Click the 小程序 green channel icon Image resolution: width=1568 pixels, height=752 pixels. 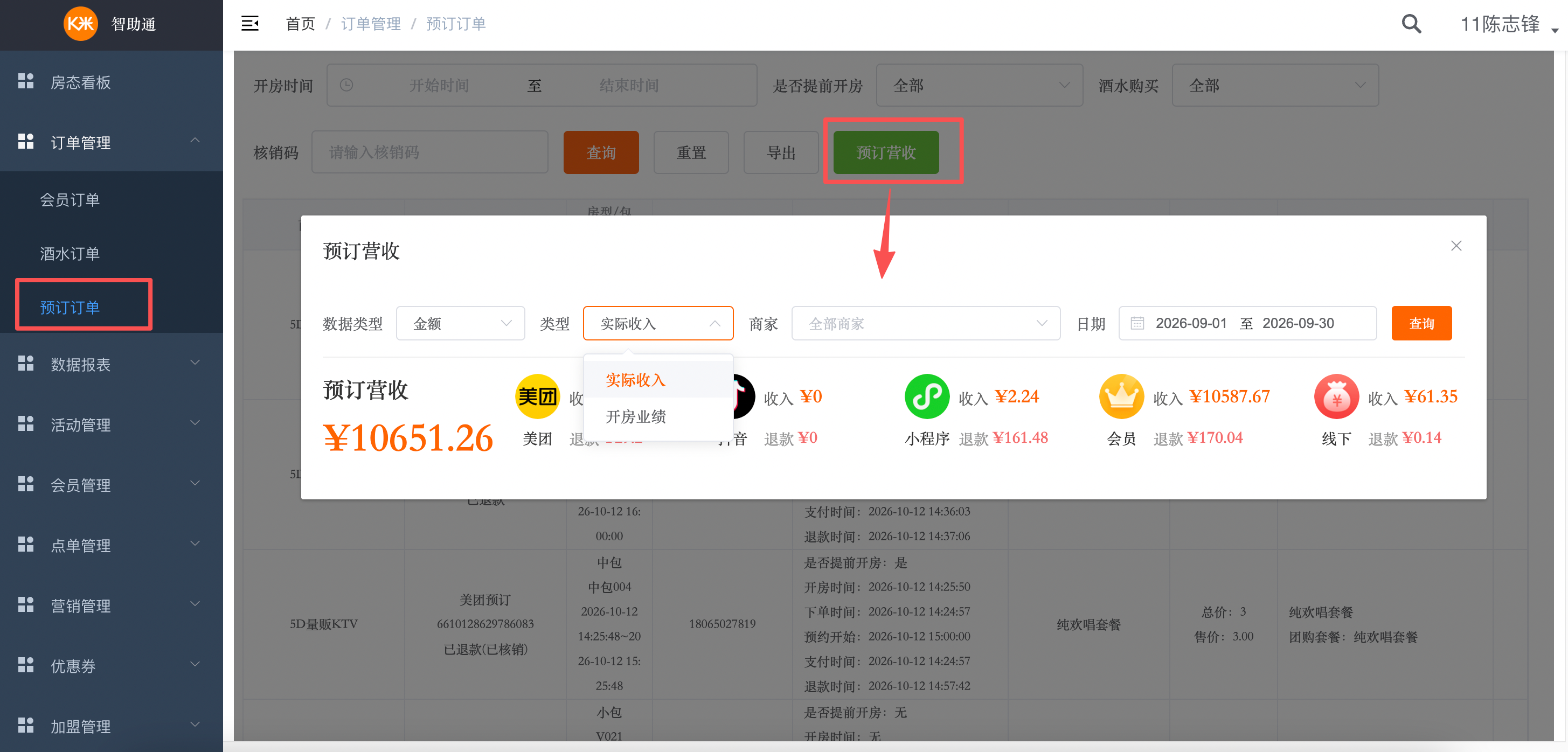[926, 396]
